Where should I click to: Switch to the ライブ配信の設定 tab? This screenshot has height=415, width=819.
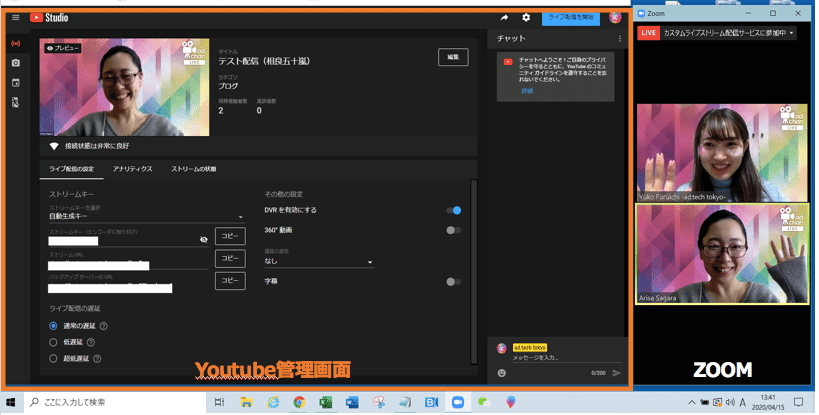tap(72, 169)
